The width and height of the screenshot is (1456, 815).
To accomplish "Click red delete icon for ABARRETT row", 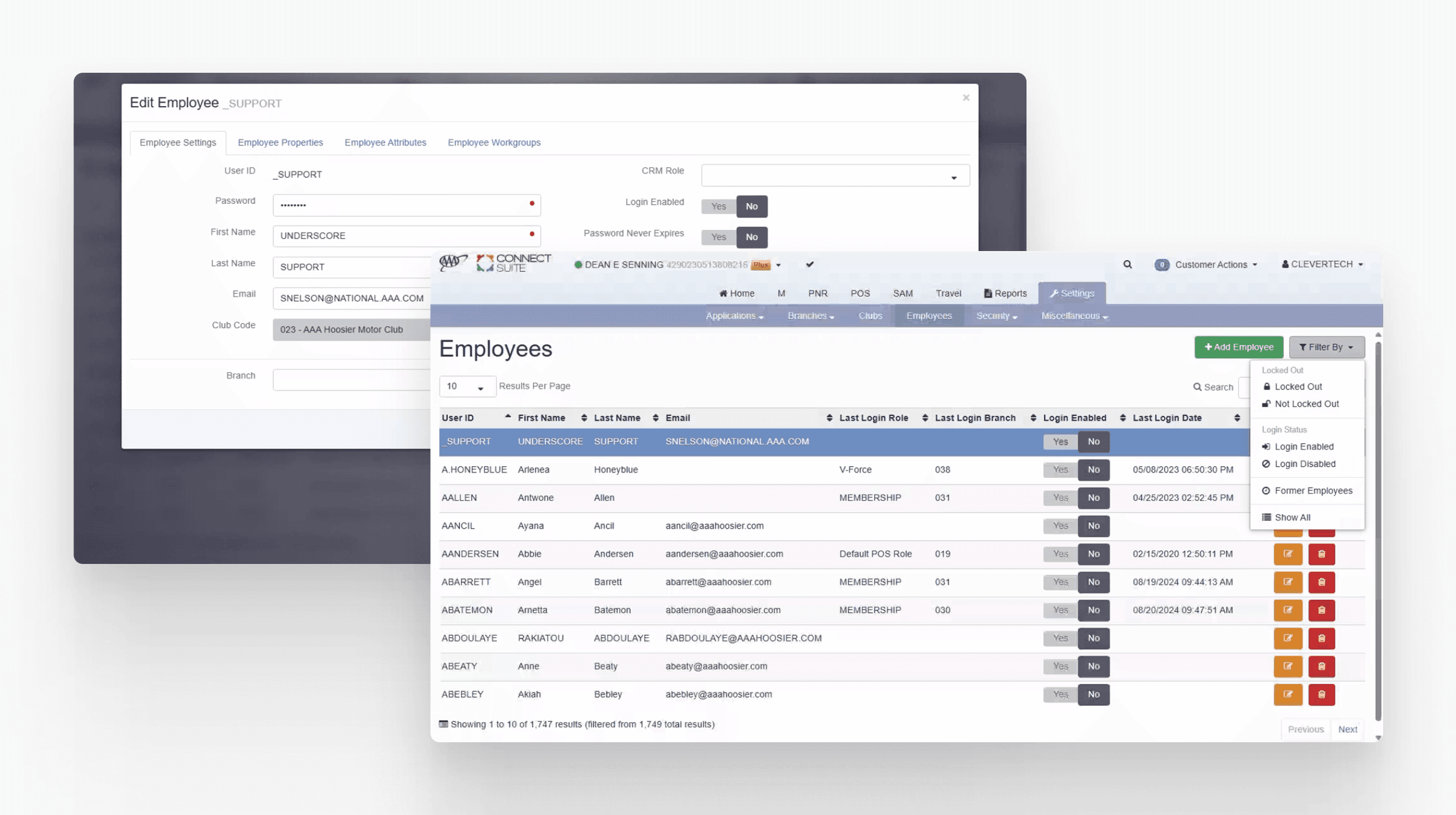I will pyautogui.click(x=1321, y=582).
